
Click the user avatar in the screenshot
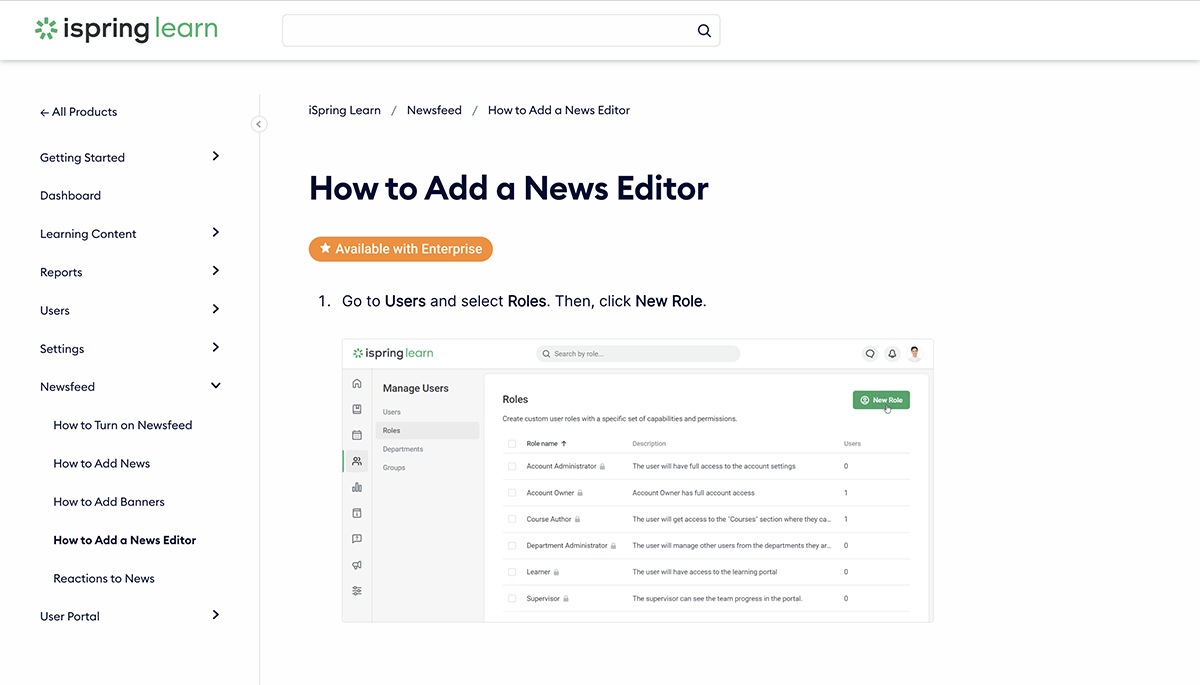[x=914, y=353]
